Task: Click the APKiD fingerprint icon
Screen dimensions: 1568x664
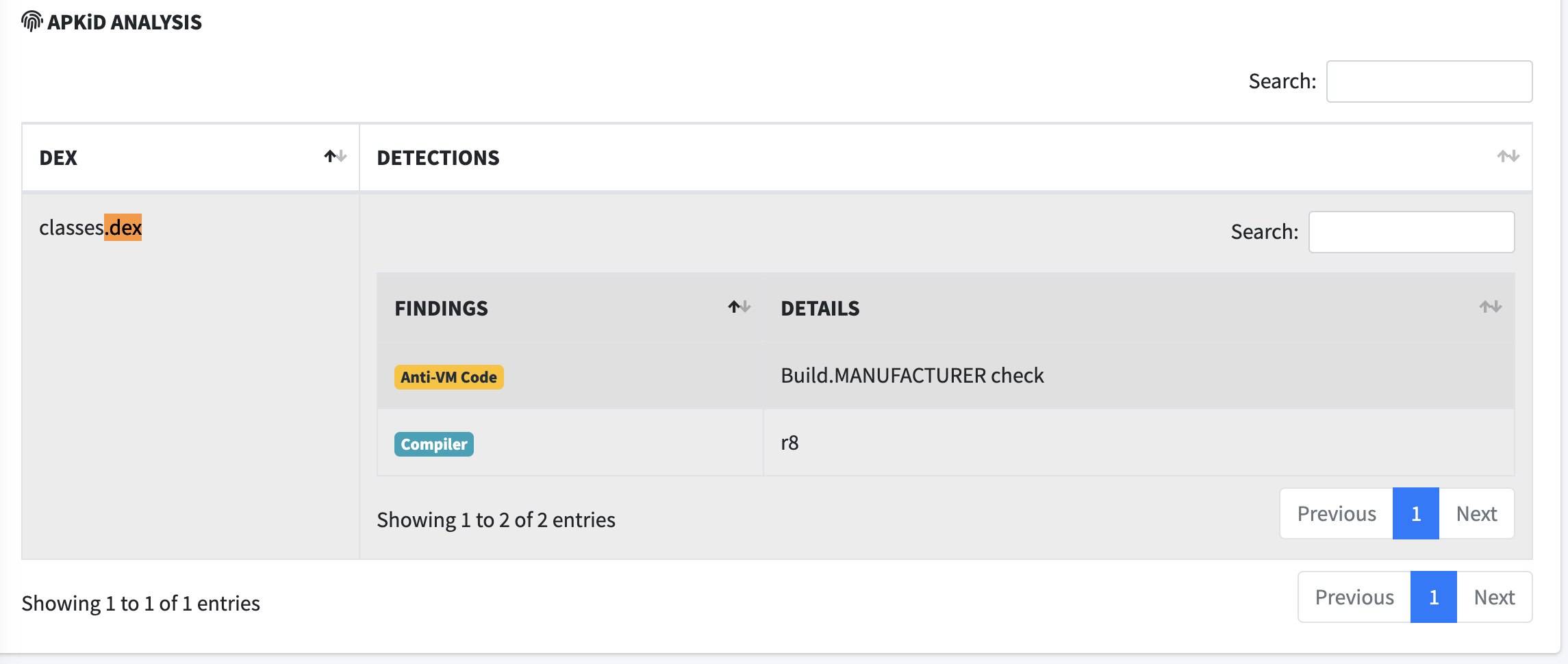Action: coord(31,22)
